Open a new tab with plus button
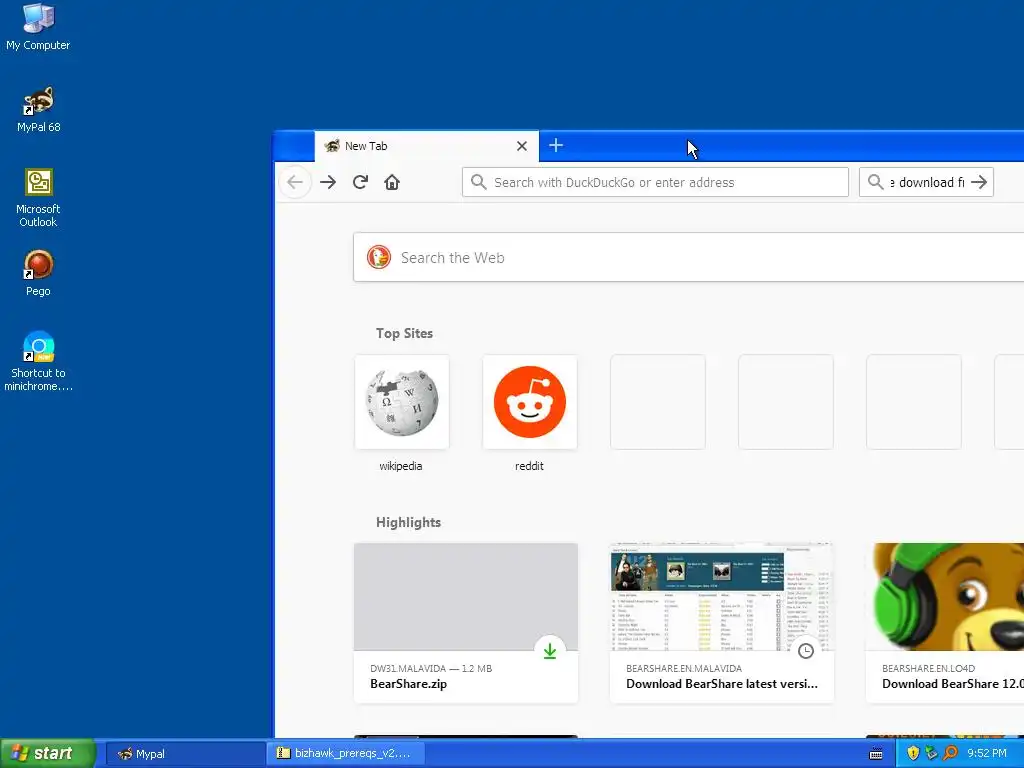Viewport: 1024px width, 768px height. (556, 145)
